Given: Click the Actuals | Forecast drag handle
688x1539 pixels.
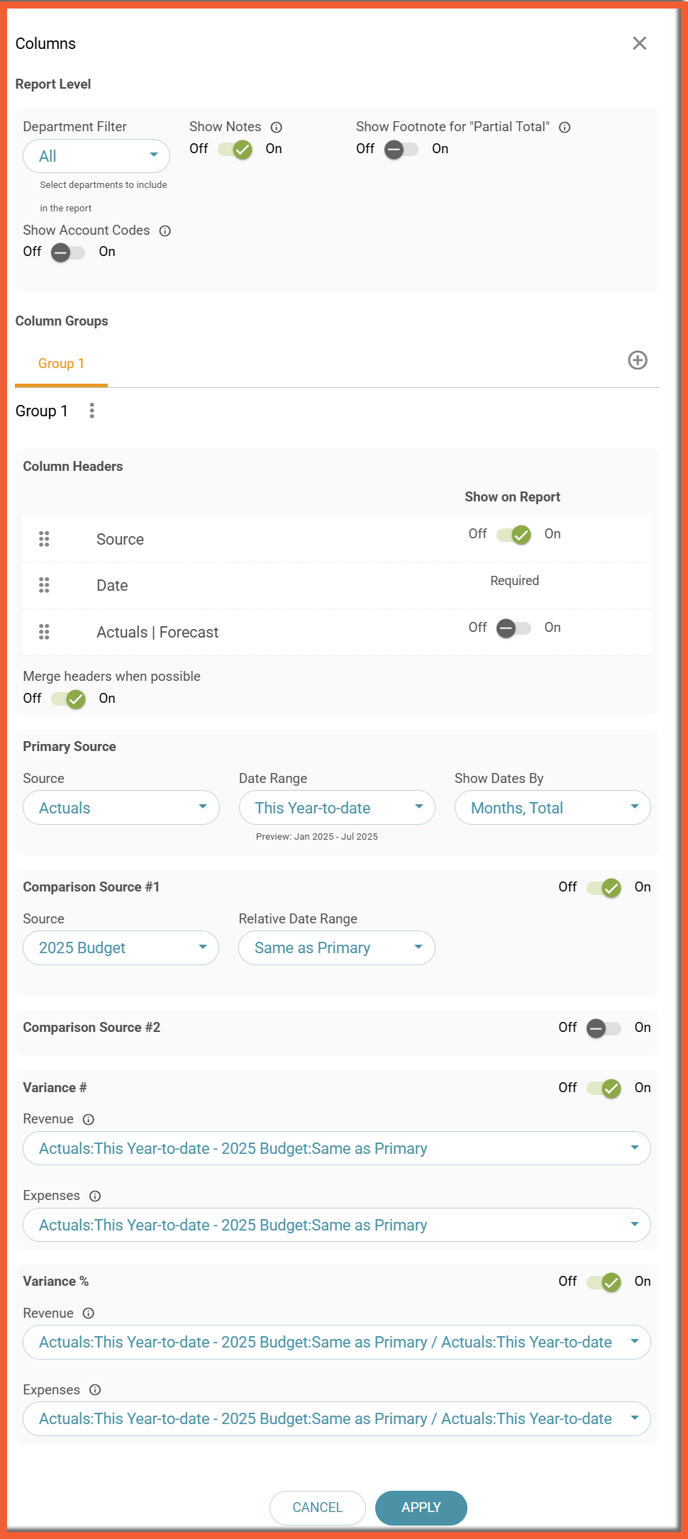Looking at the screenshot, I should pos(44,632).
